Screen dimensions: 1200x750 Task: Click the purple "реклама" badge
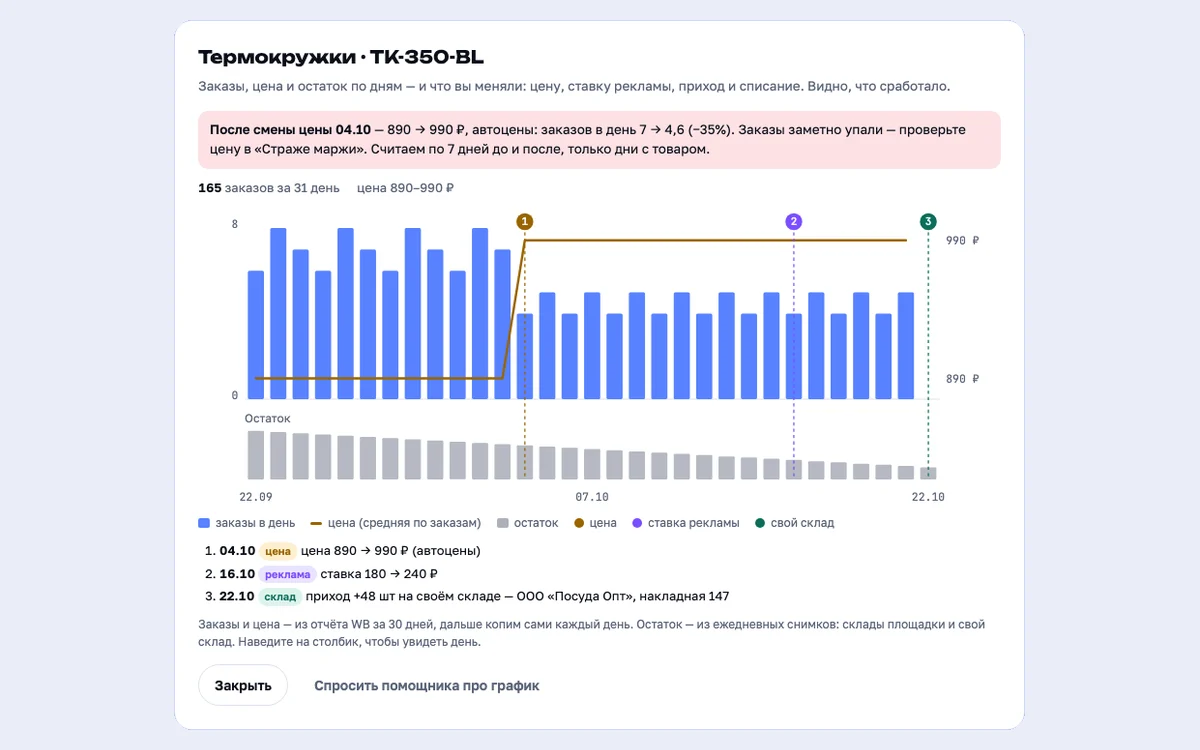tap(288, 574)
